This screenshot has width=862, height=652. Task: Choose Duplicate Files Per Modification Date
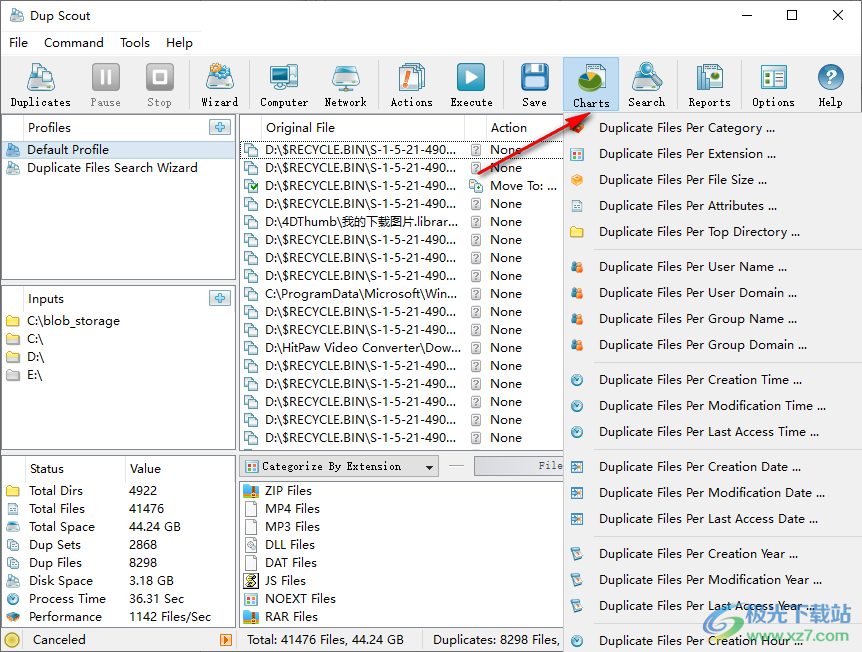click(x=712, y=493)
